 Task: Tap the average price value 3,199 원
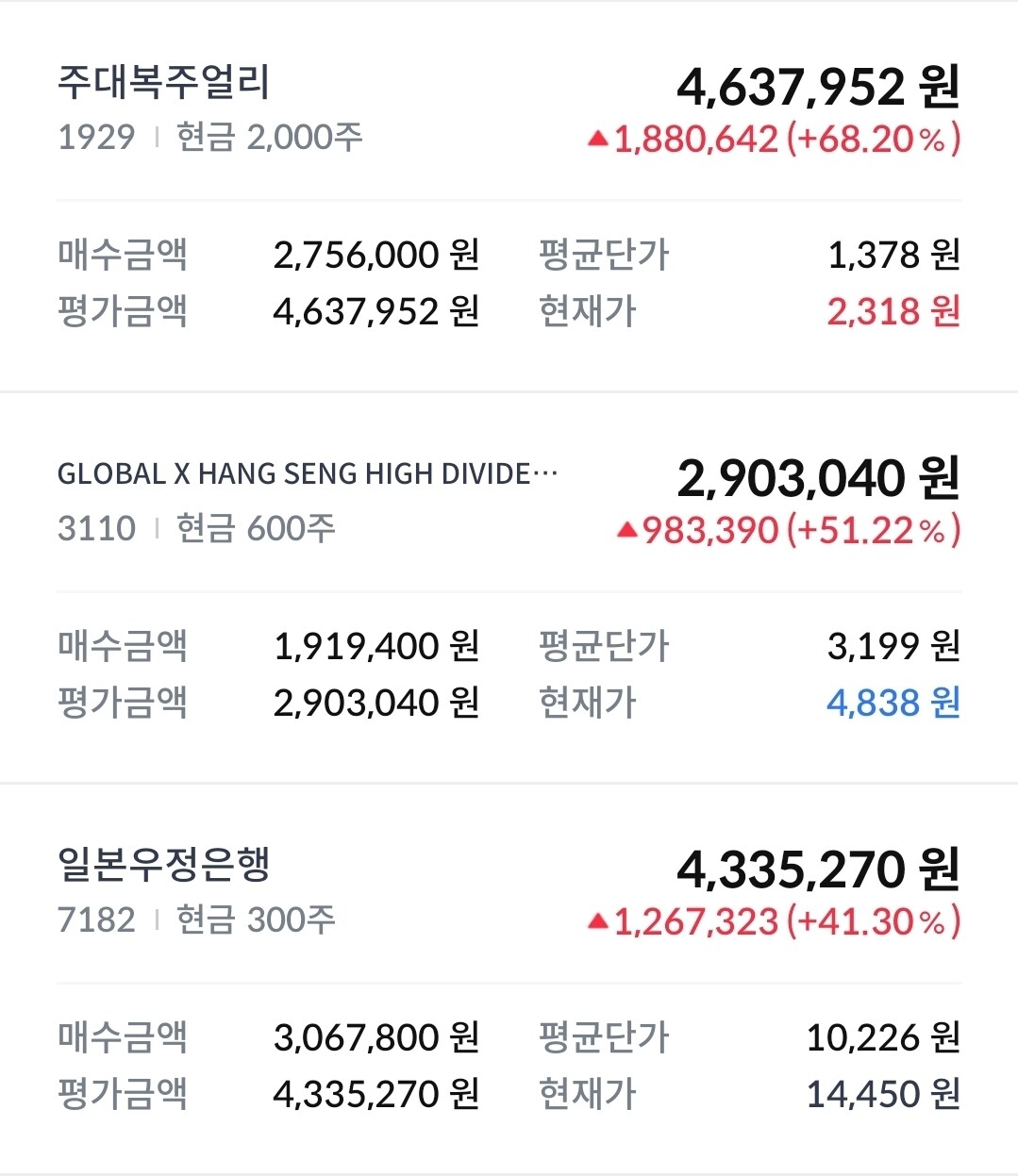click(893, 646)
